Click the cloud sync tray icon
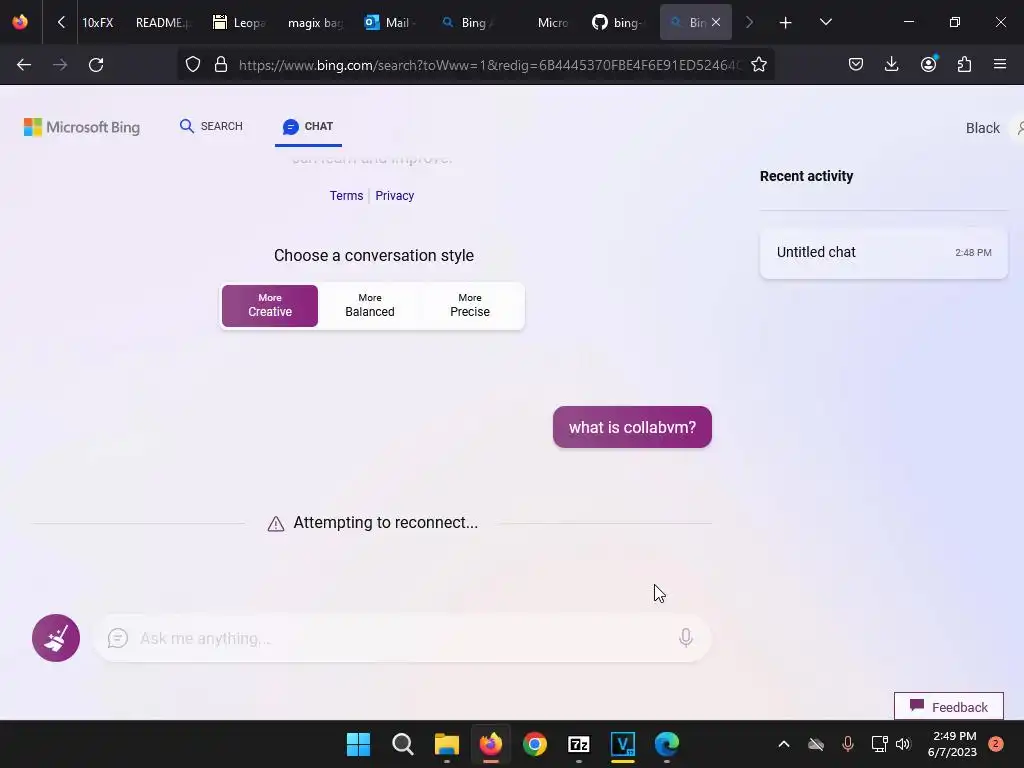This screenshot has width=1024, height=768. 816,744
